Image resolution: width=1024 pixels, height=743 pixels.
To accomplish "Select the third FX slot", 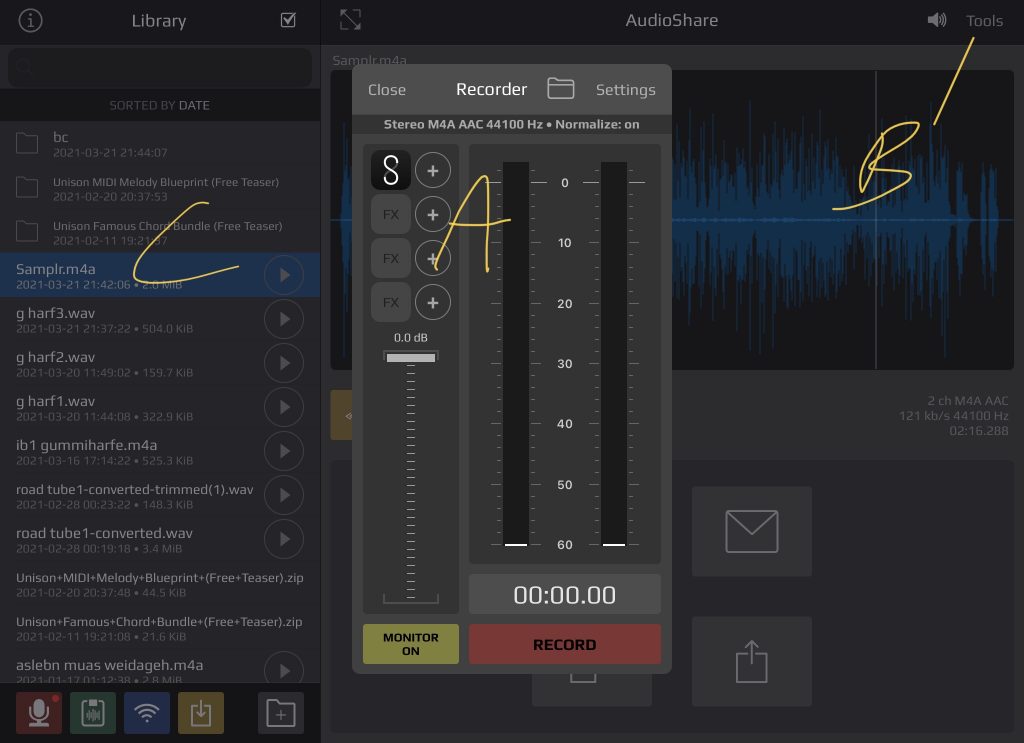I will pos(391,302).
